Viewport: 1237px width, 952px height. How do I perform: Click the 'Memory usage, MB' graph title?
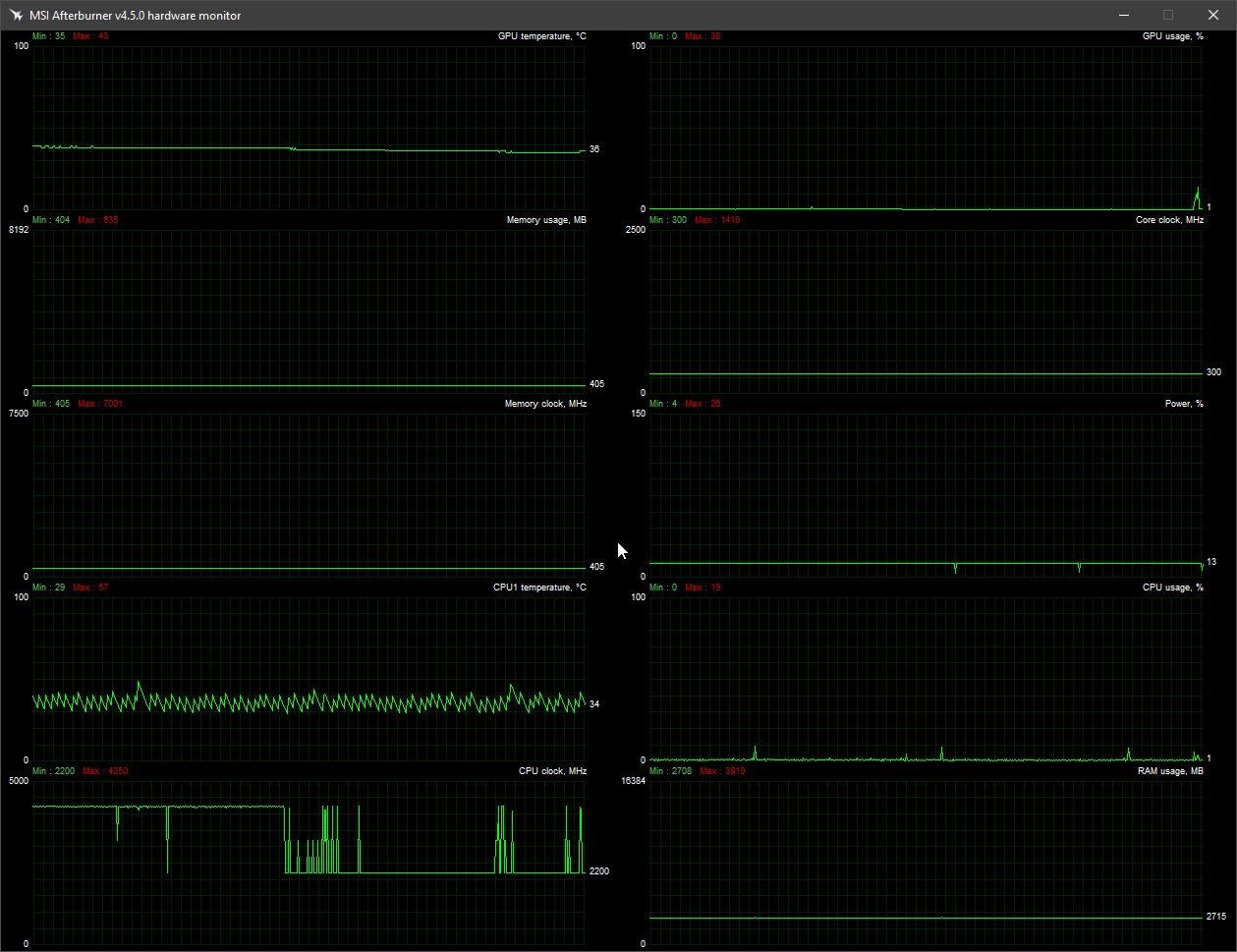pyautogui.click(x=546, y=220)
